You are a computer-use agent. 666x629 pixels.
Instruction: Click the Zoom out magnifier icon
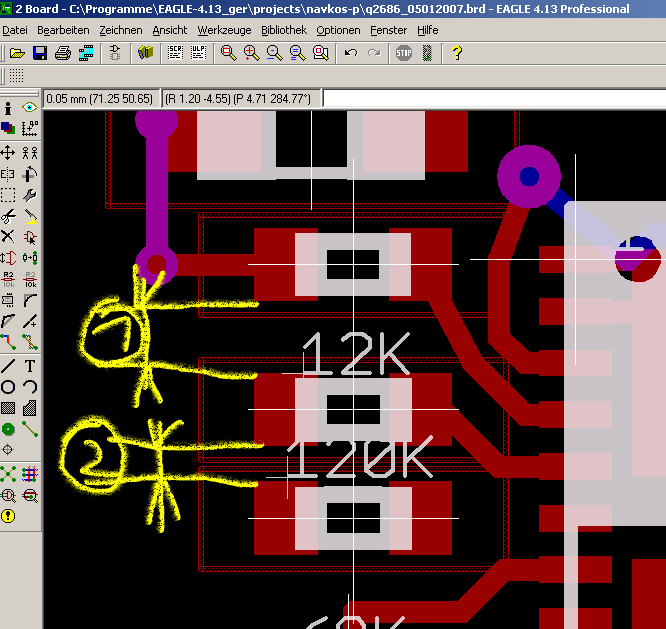click(274, 53)
